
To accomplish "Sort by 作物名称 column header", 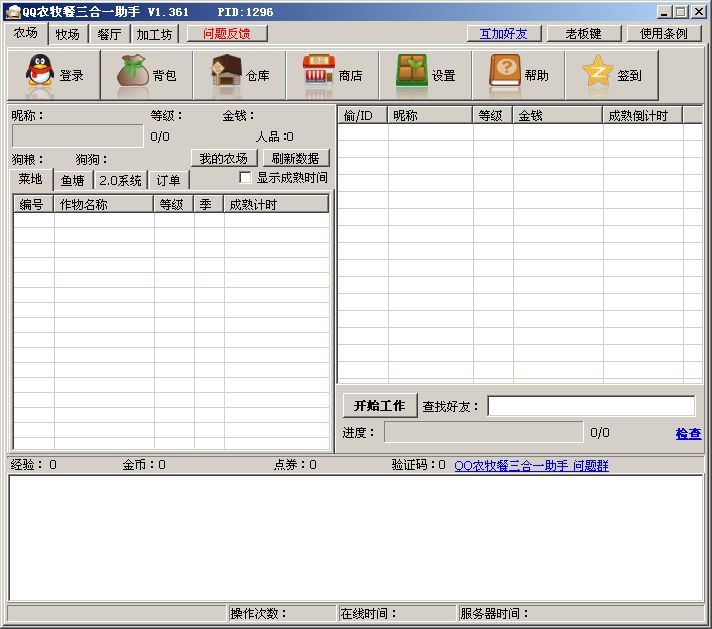I will [x=104, y=204].
